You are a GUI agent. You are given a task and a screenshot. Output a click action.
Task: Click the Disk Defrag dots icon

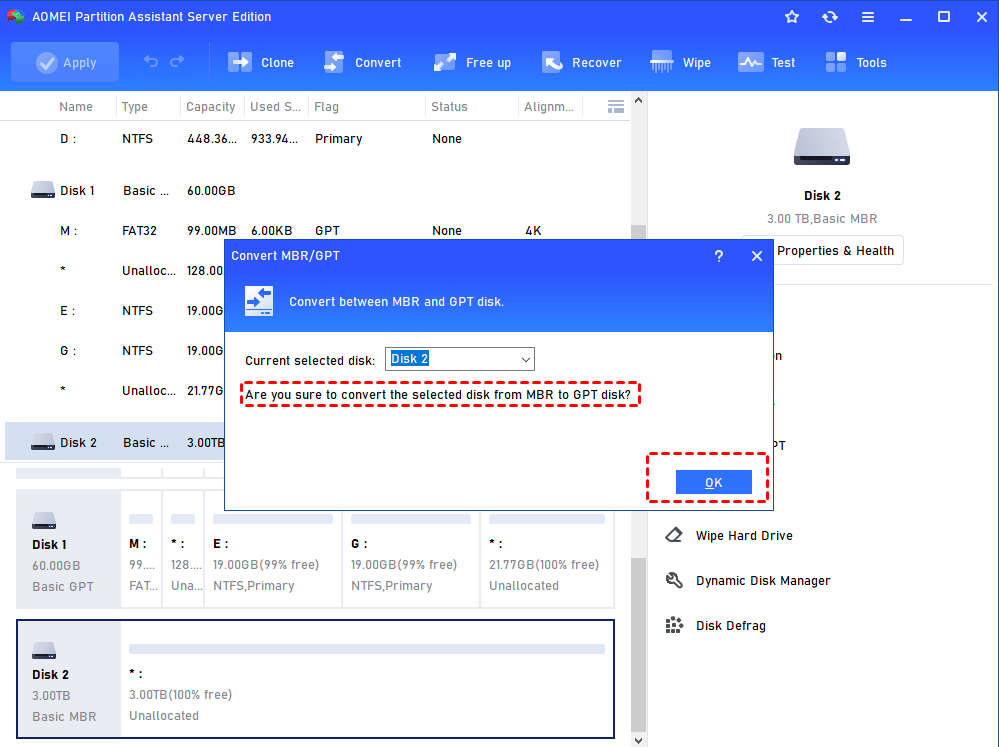pyautogui.click(x=674, y=625)
